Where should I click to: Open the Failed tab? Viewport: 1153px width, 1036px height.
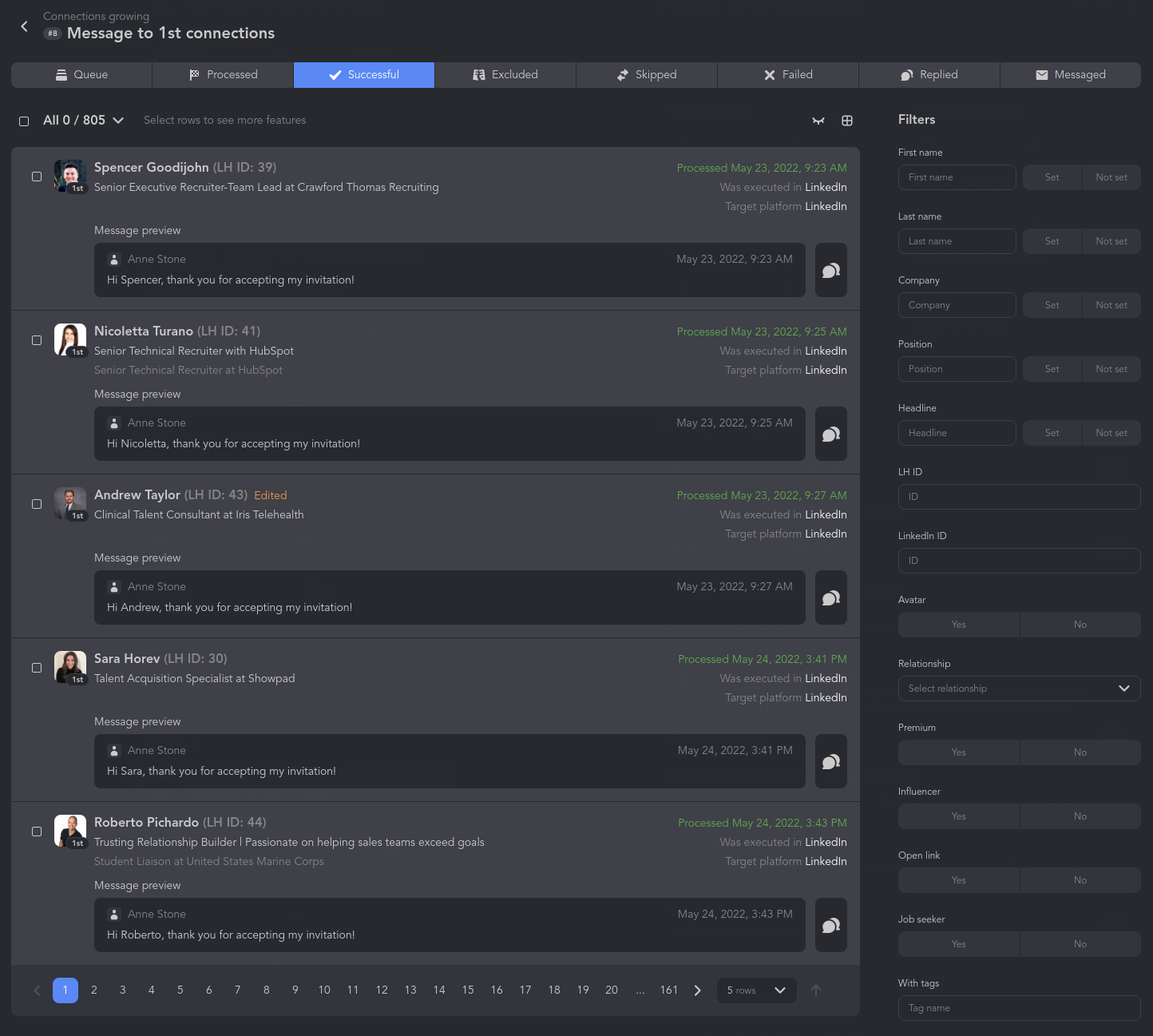click(788, 75)
